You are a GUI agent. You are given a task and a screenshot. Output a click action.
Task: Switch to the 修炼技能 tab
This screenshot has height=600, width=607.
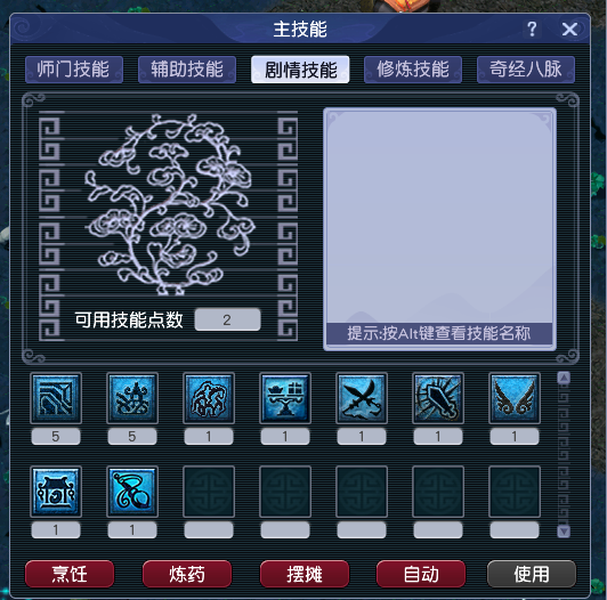click(413, 70)
